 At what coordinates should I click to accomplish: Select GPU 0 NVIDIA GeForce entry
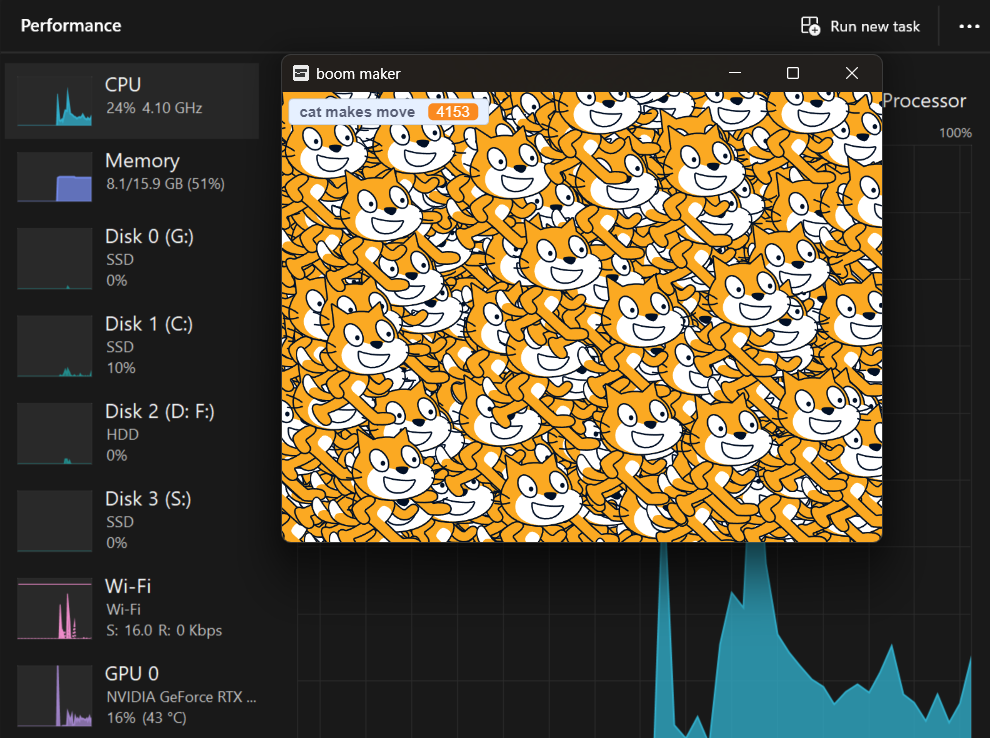click(131, 696)
